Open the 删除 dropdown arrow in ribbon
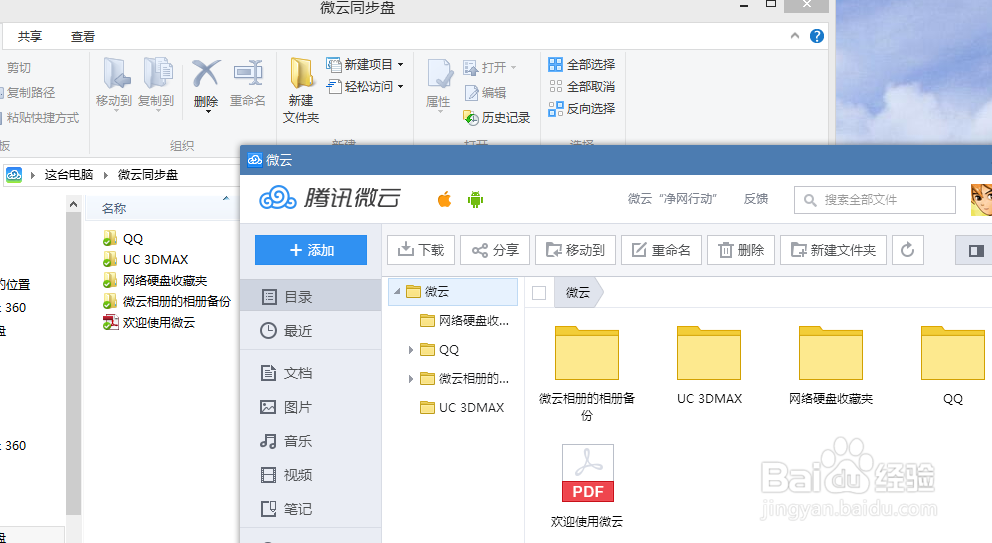This screenshot has height=543, width=992. [x=207, y=112]
